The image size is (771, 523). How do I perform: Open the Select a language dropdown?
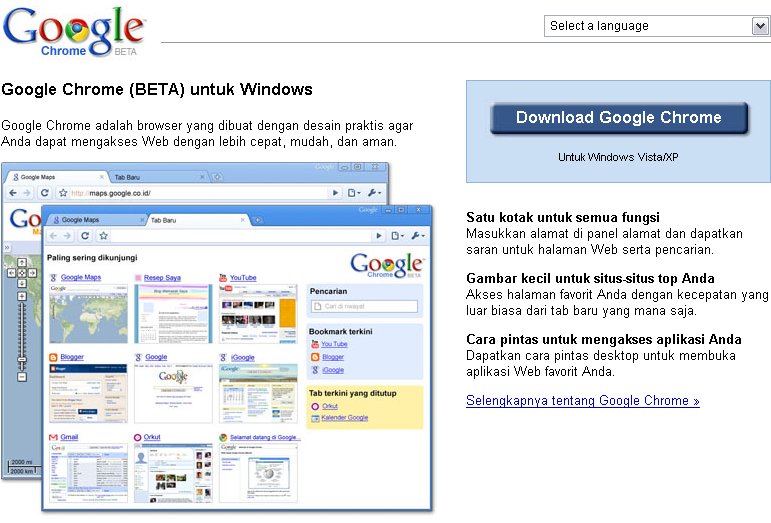click(657, 26)
